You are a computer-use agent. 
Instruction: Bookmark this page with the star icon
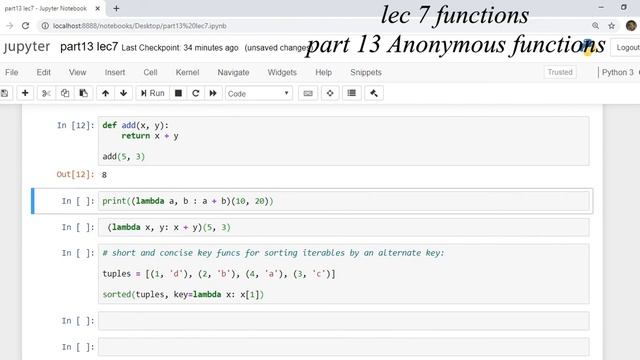coord(611,26)
